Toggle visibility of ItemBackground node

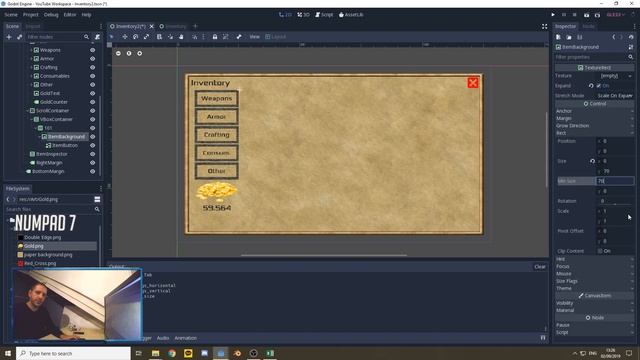pos(93,137)
